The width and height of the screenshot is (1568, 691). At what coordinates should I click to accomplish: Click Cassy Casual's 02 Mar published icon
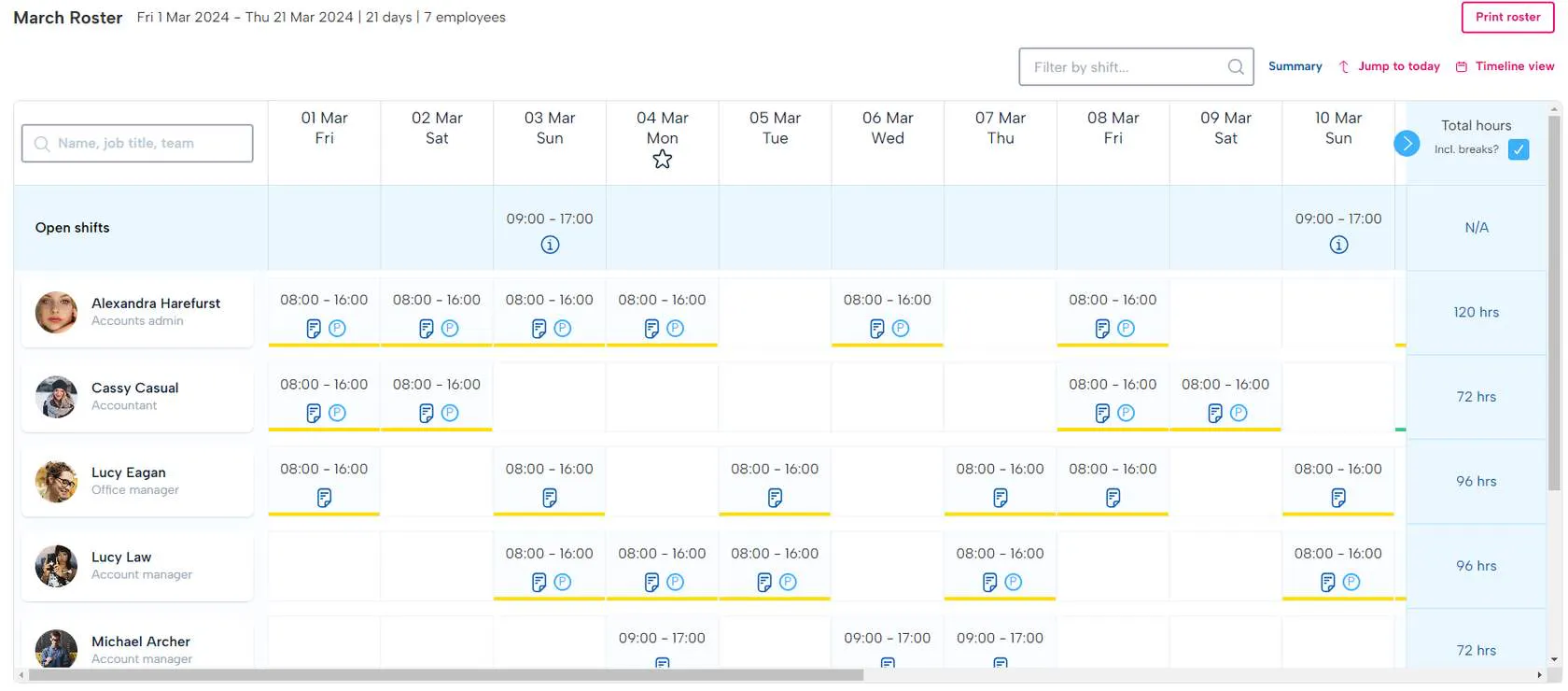450,413
